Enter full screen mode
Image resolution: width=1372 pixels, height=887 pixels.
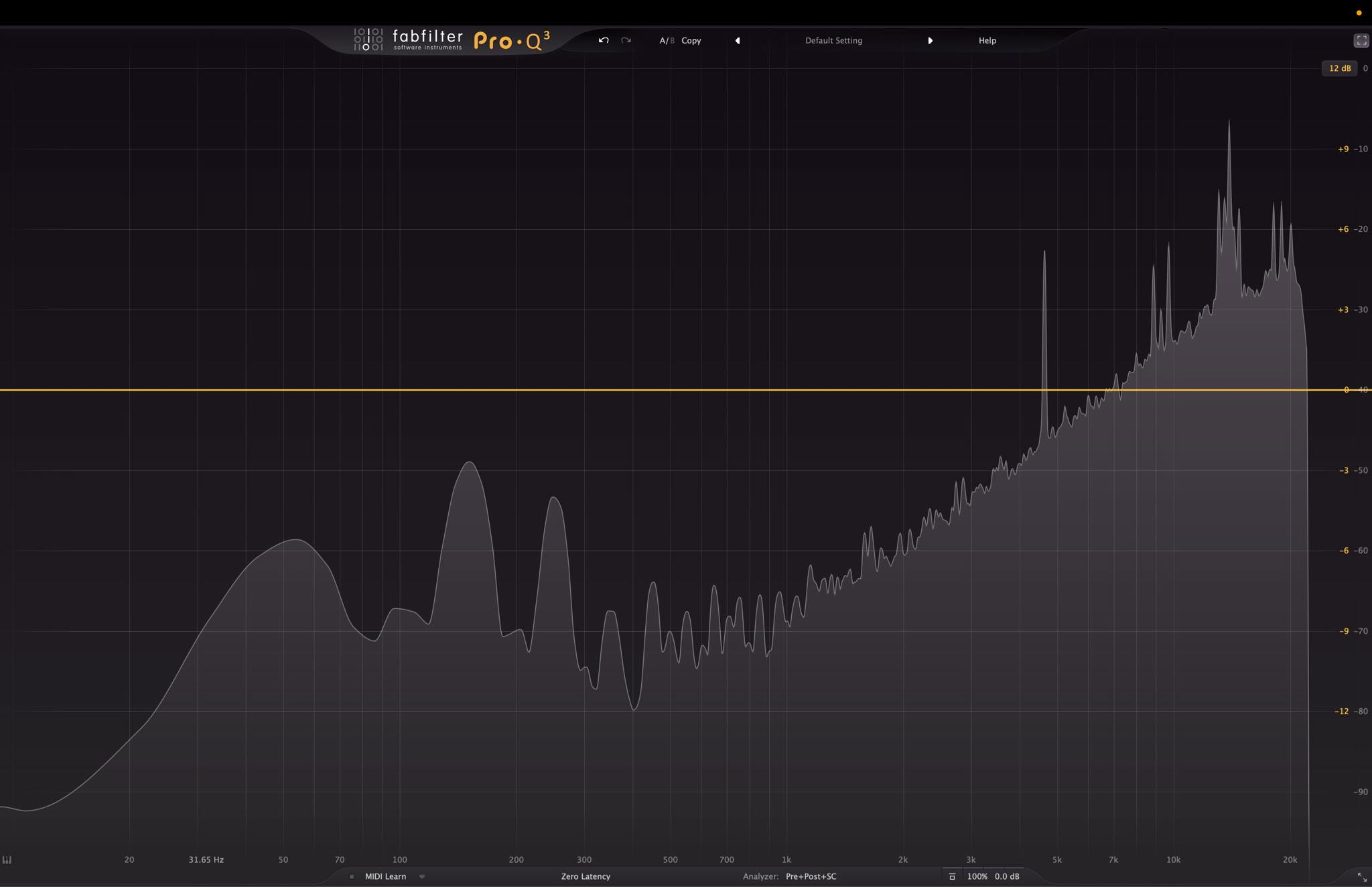pos(1361,40)
